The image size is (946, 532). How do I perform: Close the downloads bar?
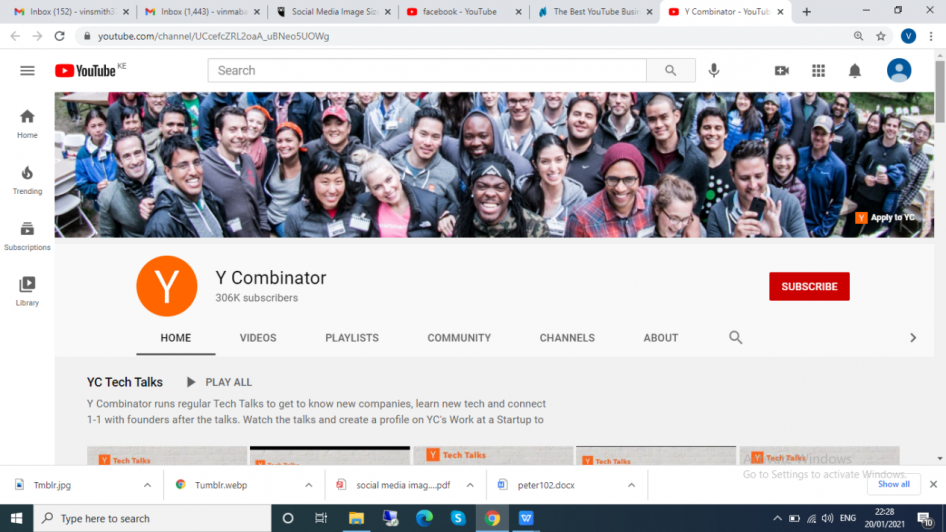(x=933, y=484)
